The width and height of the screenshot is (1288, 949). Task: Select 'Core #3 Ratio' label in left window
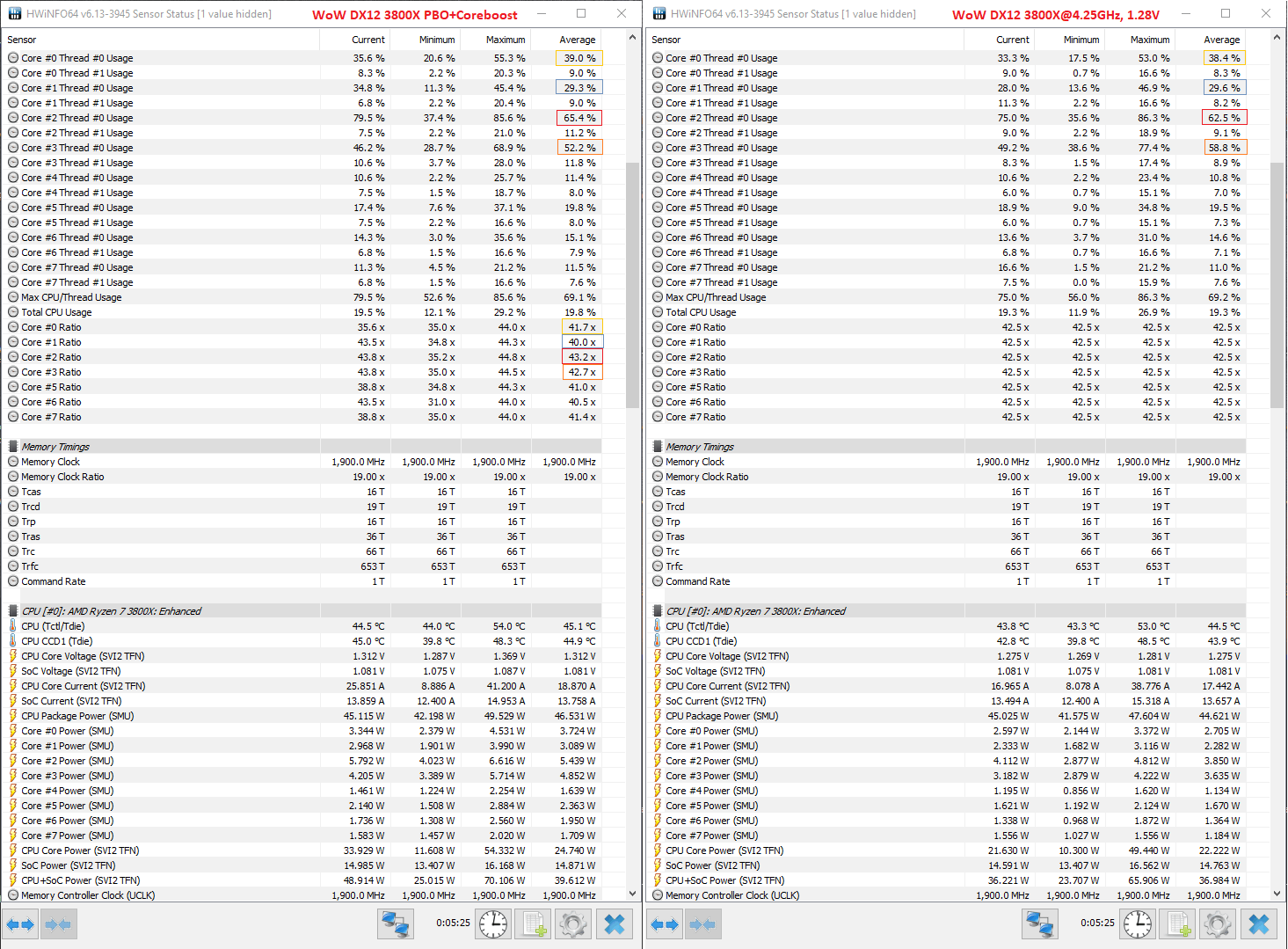pyautogui.click(x=51, y=372)
